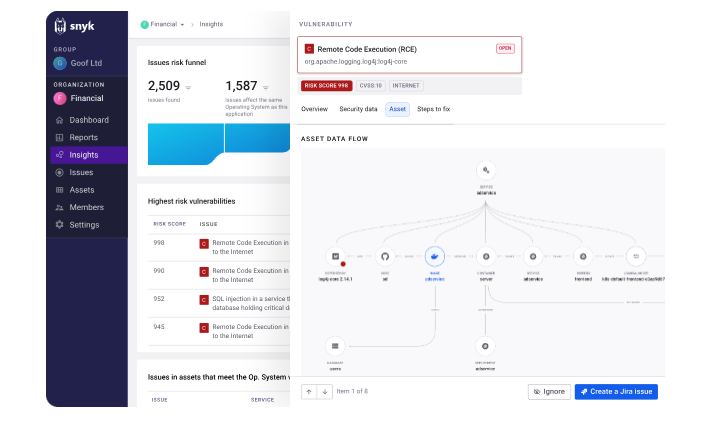
Task: Go to previous item with up arrow
Action: coord(309,392)
